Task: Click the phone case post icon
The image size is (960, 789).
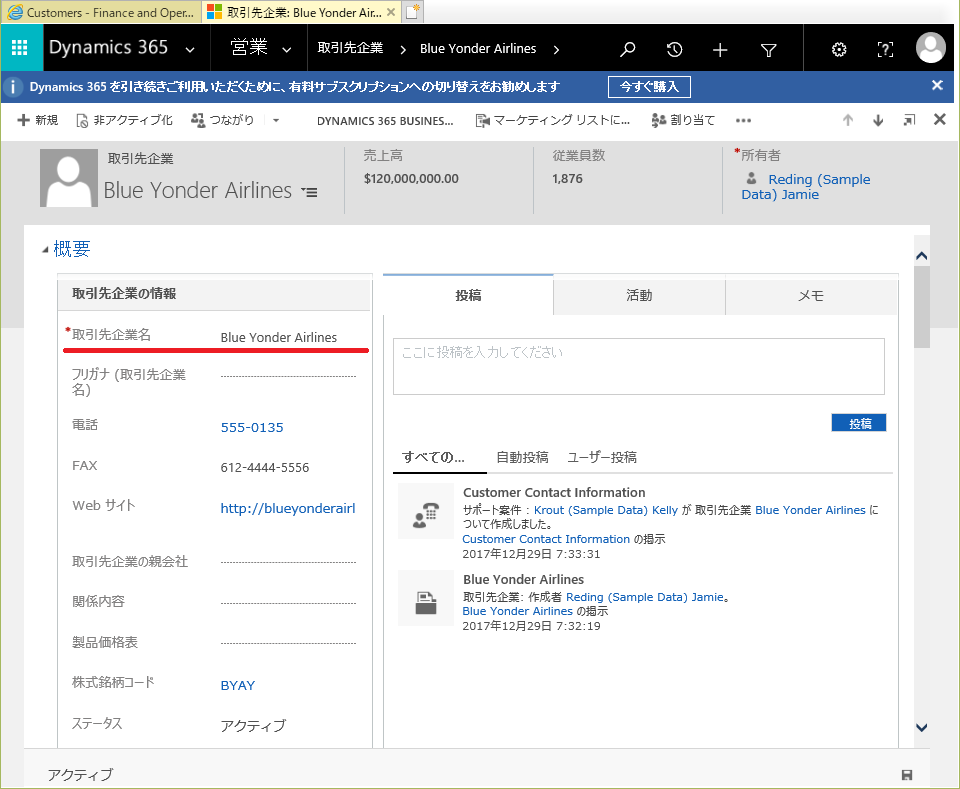Action: tap(426, 510)
